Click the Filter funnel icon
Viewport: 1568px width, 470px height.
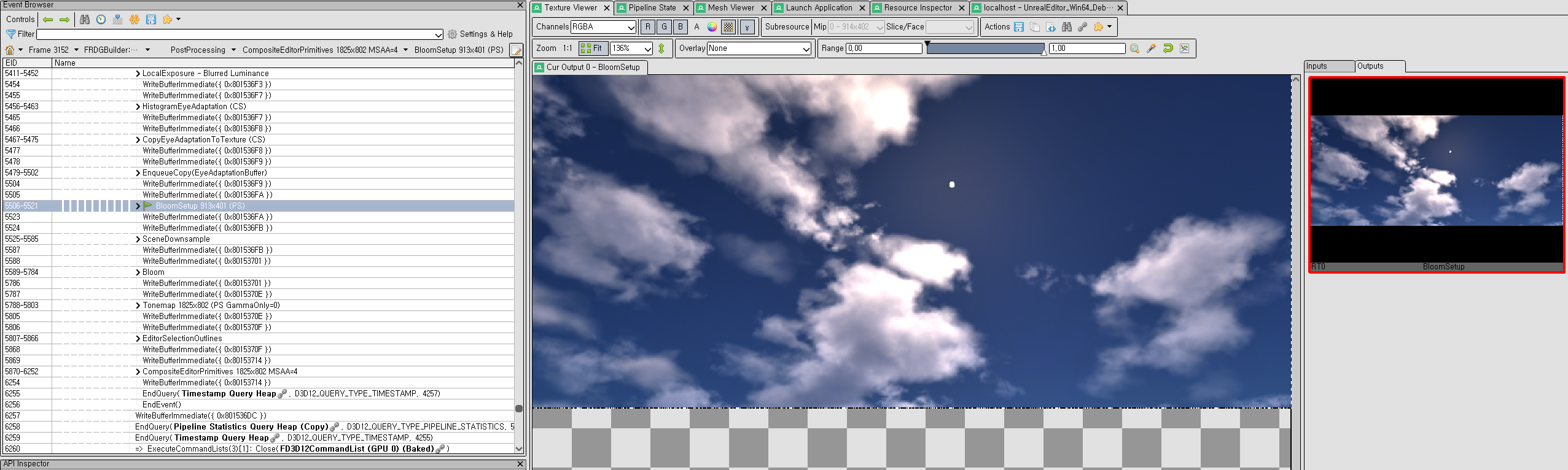10,34
